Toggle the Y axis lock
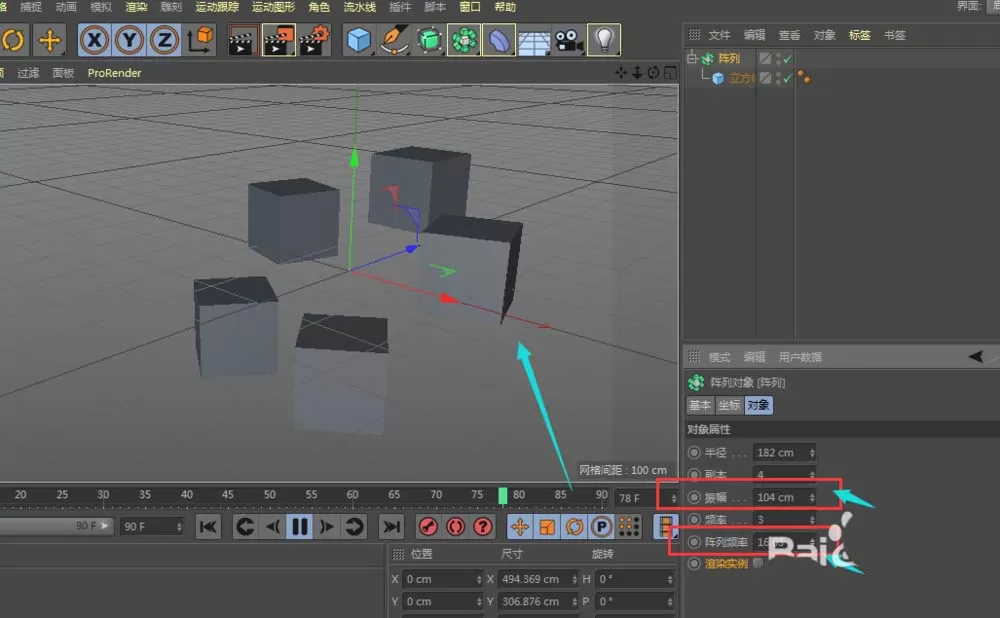The image size is (1000, 618). (x=129, y=40)
